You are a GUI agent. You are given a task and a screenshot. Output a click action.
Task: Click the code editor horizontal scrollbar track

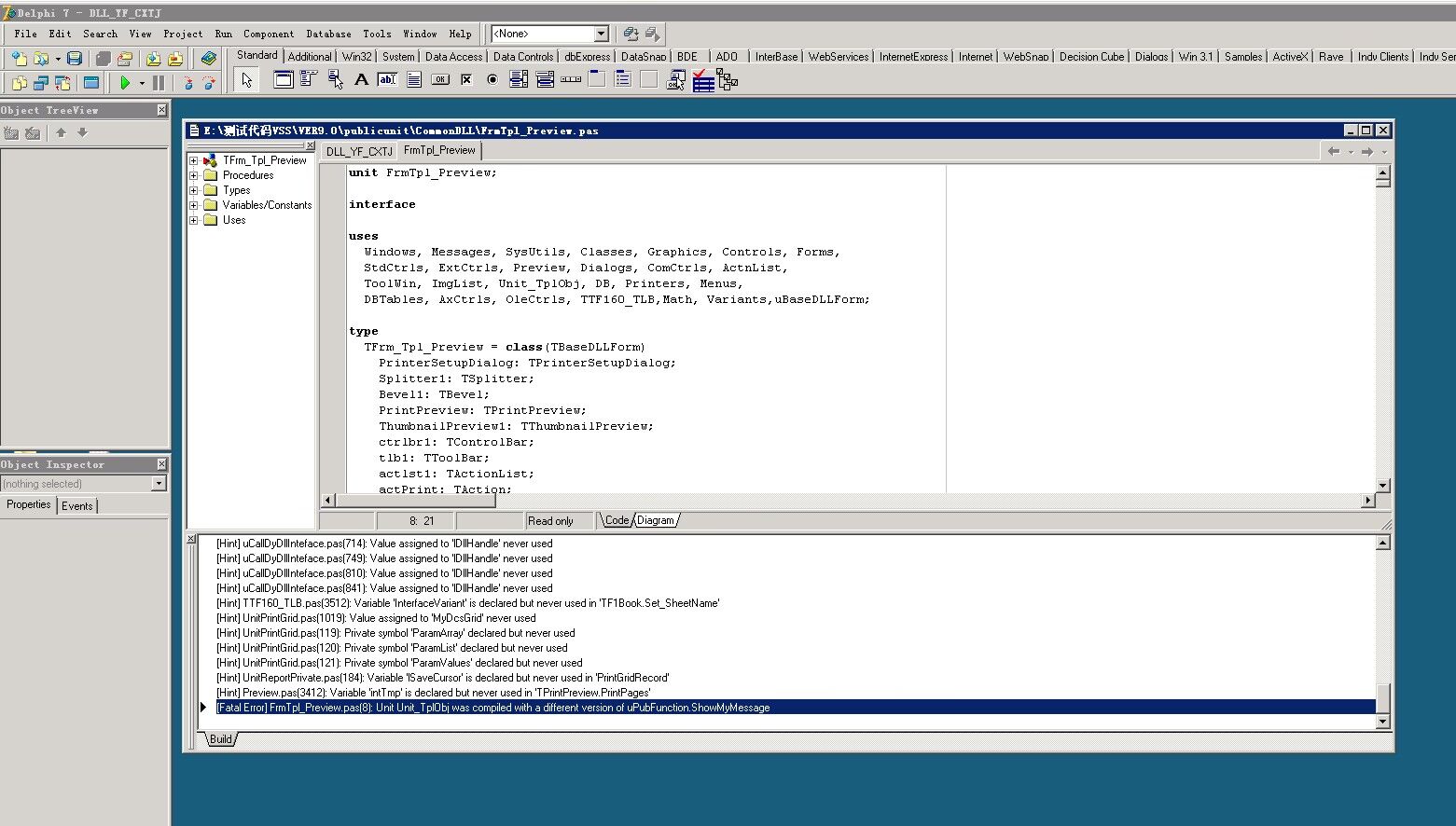click(x=839, y=501)
